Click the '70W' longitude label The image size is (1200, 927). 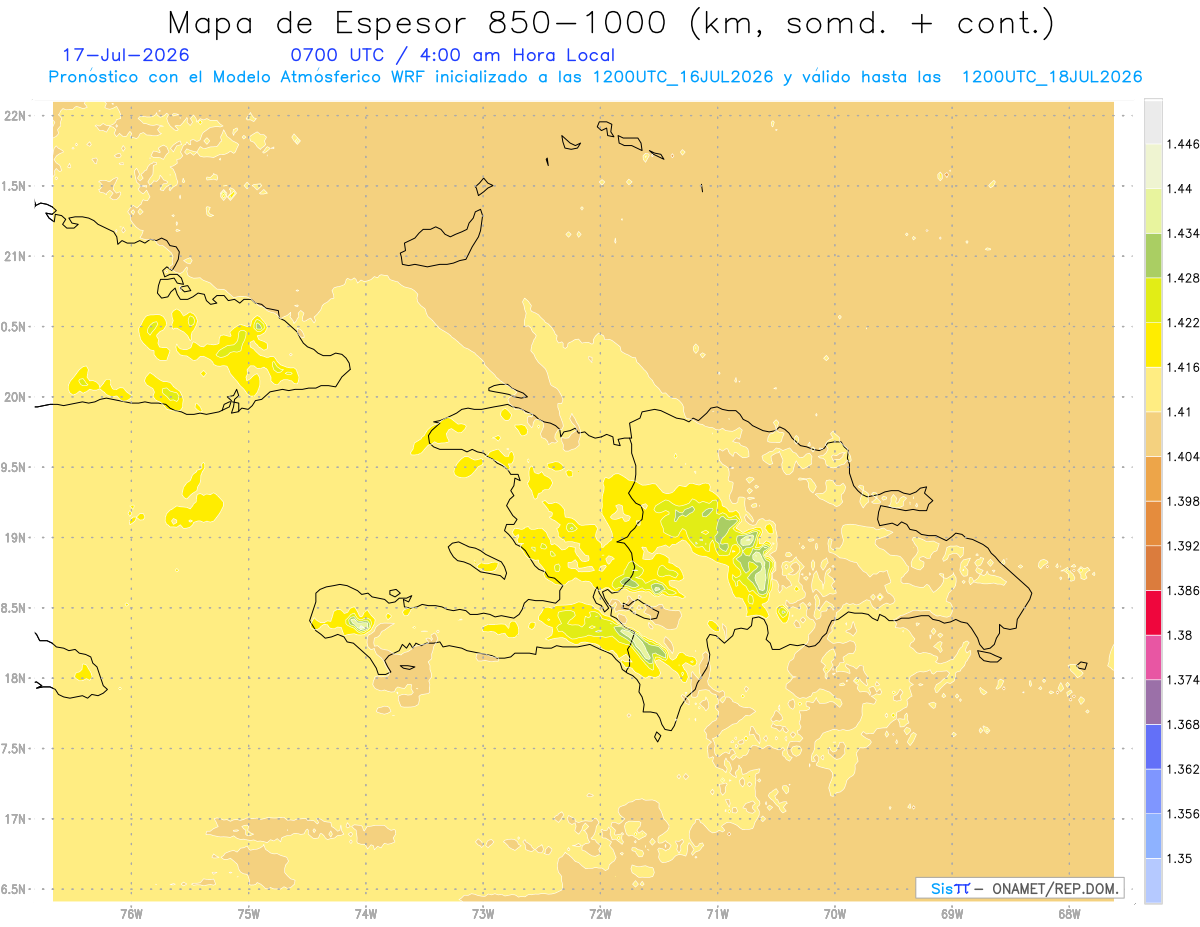(x=835, y=913)
